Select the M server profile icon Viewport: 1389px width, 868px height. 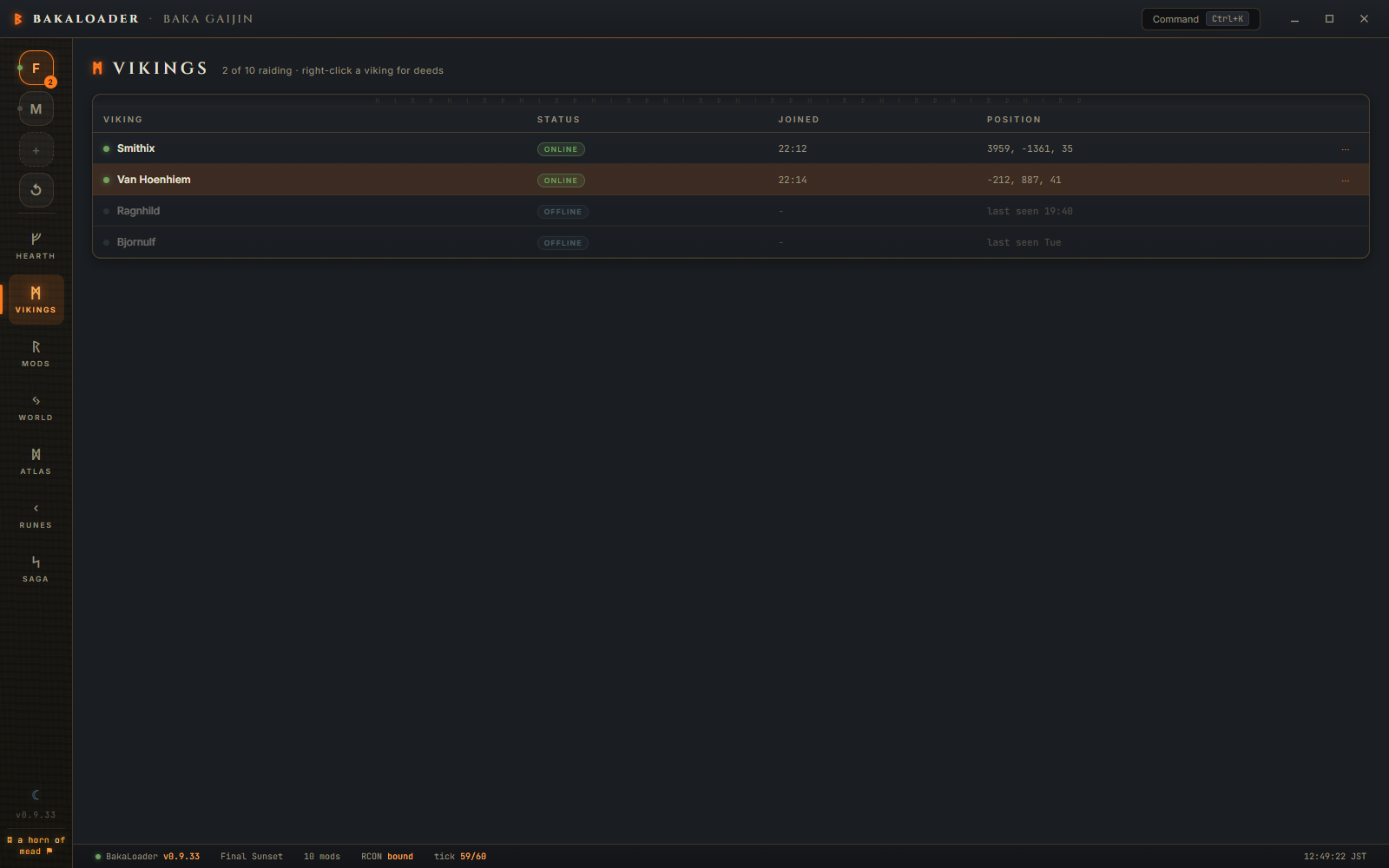pyautogui.click(x=36, y=108)
